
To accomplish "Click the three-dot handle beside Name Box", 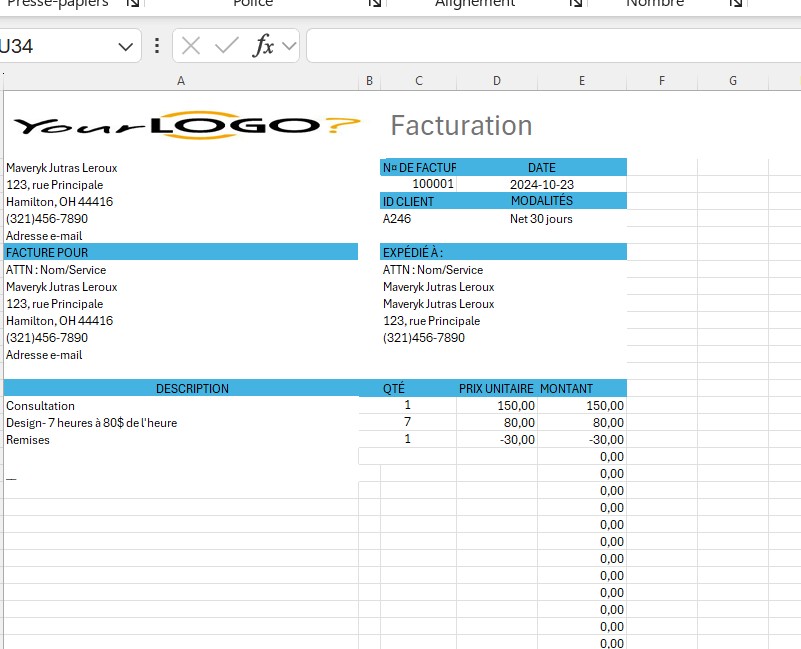I will (x=157, y=46).
